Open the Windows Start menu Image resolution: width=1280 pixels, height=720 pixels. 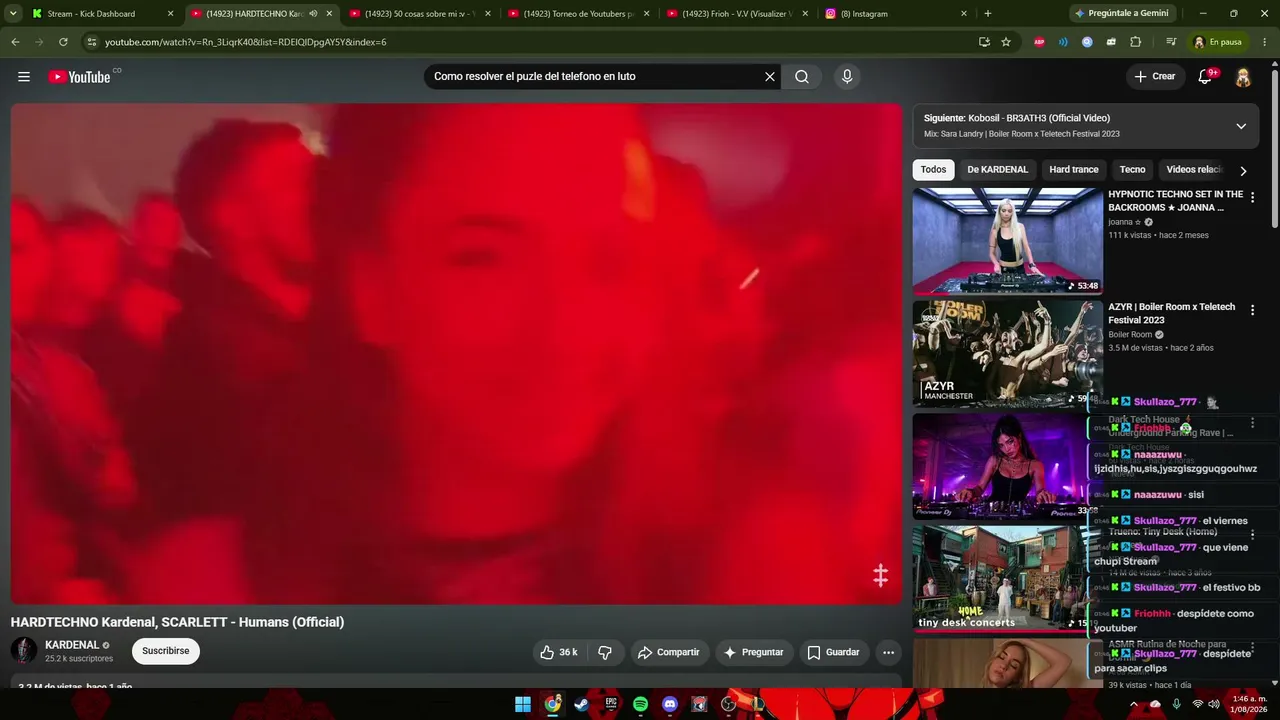523,704
